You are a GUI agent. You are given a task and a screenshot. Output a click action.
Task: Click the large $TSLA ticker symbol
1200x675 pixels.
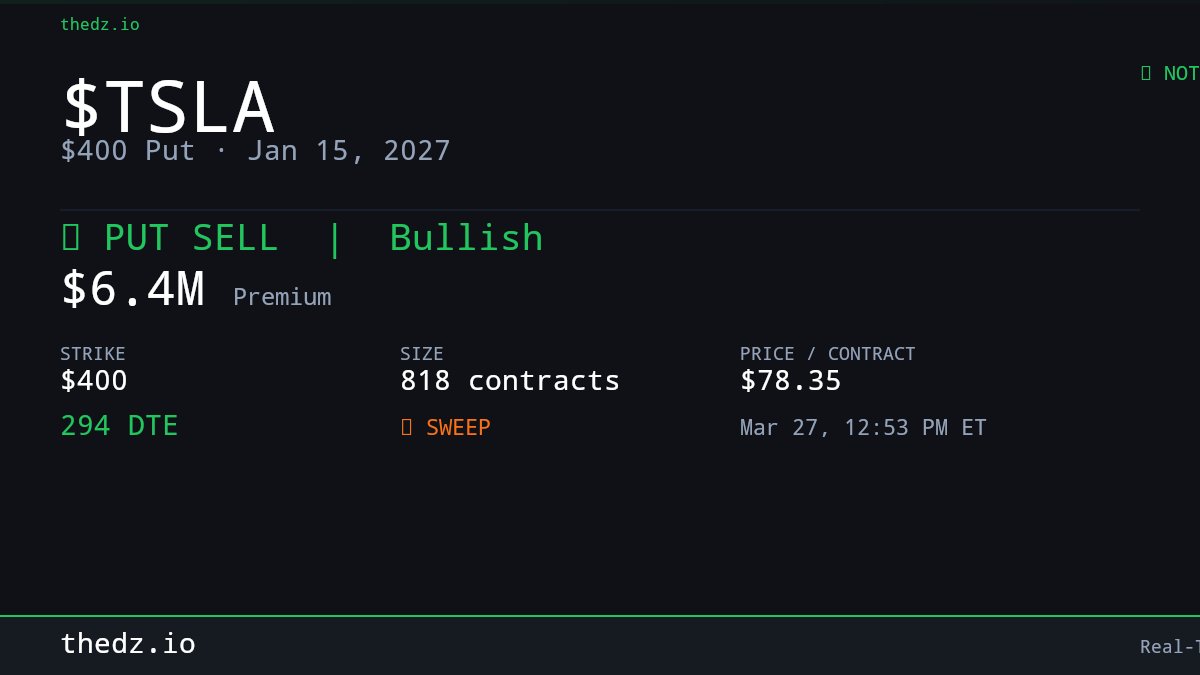(168, 107)
